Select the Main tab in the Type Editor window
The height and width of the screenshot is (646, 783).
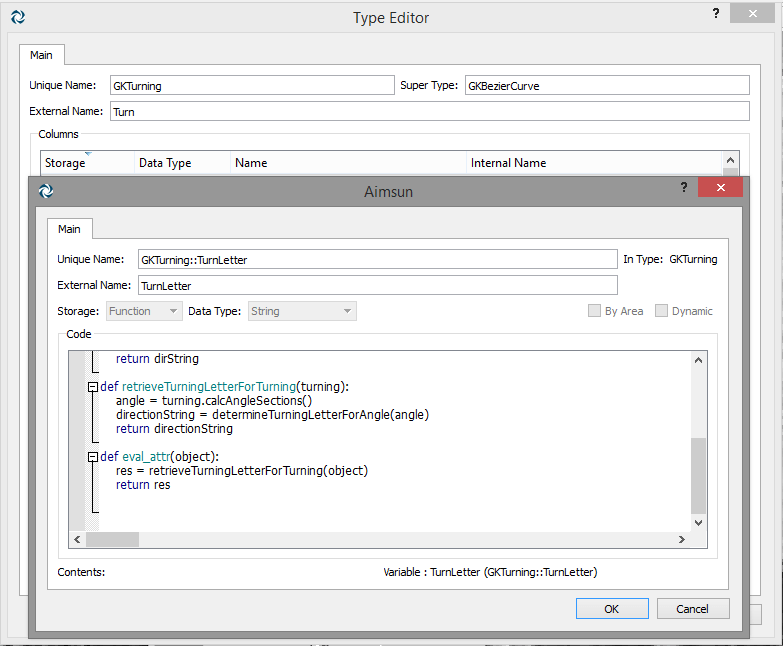41,55
